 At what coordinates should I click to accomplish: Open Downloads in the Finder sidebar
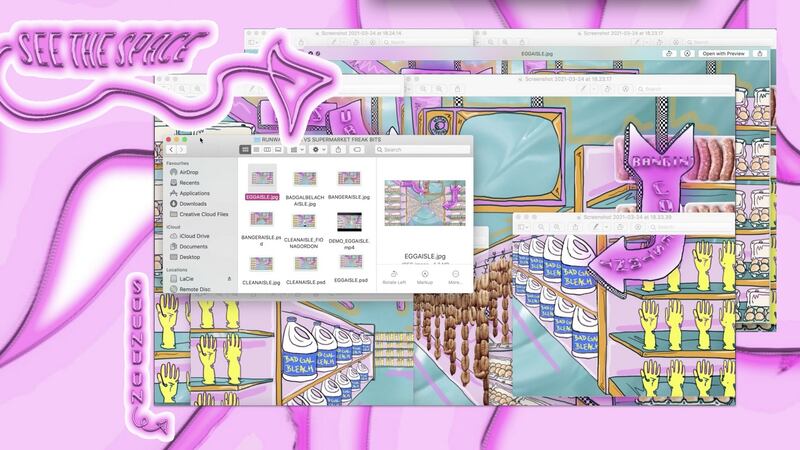click(x=193, y=203)
